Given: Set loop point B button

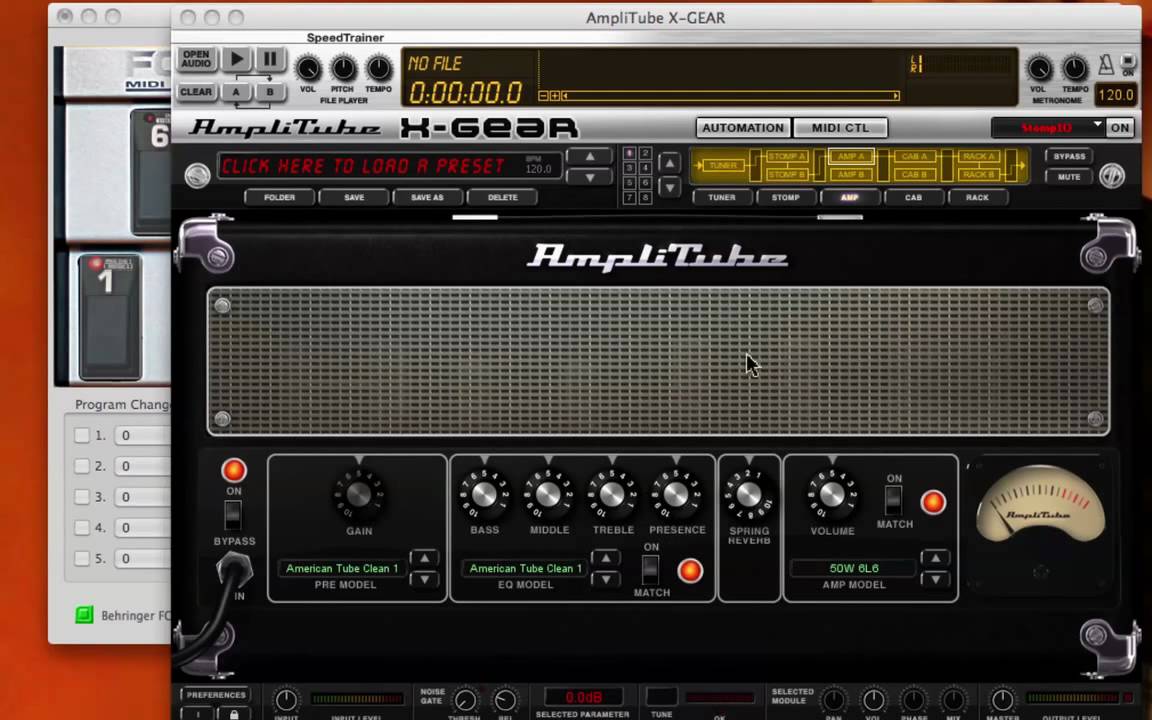Looking at the screenshot, I should pyautogui.click(x=270, y=92).
